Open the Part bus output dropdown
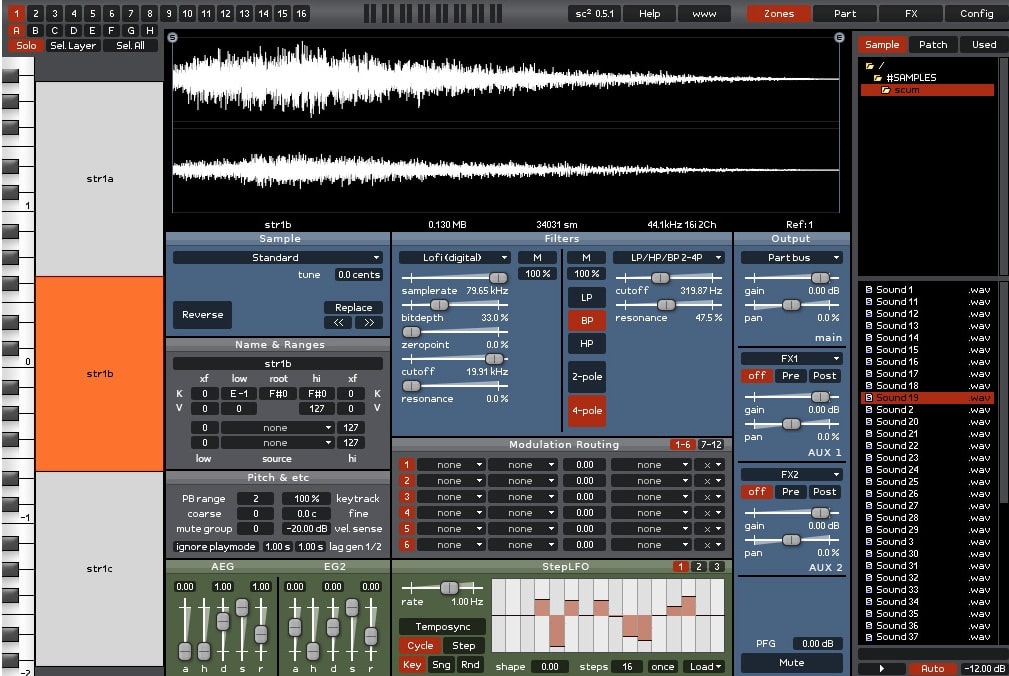Image resolution: width=1009 pixels, height=676 pixels. pos(790,257)
